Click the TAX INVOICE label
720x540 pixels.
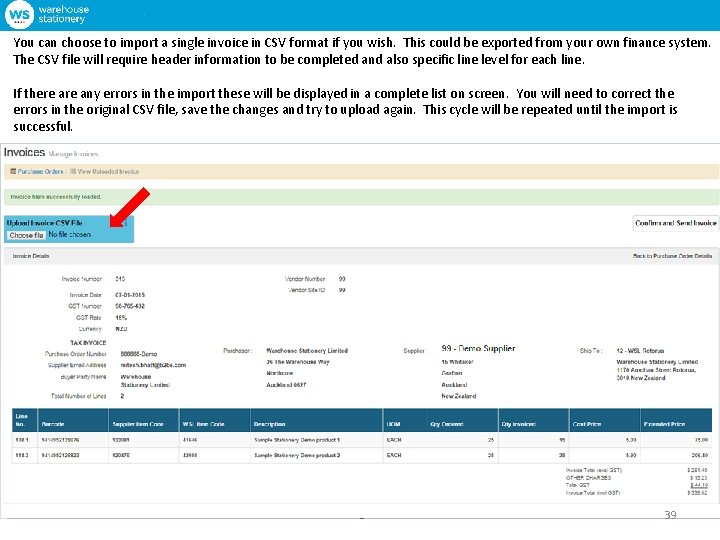point(88,343)
